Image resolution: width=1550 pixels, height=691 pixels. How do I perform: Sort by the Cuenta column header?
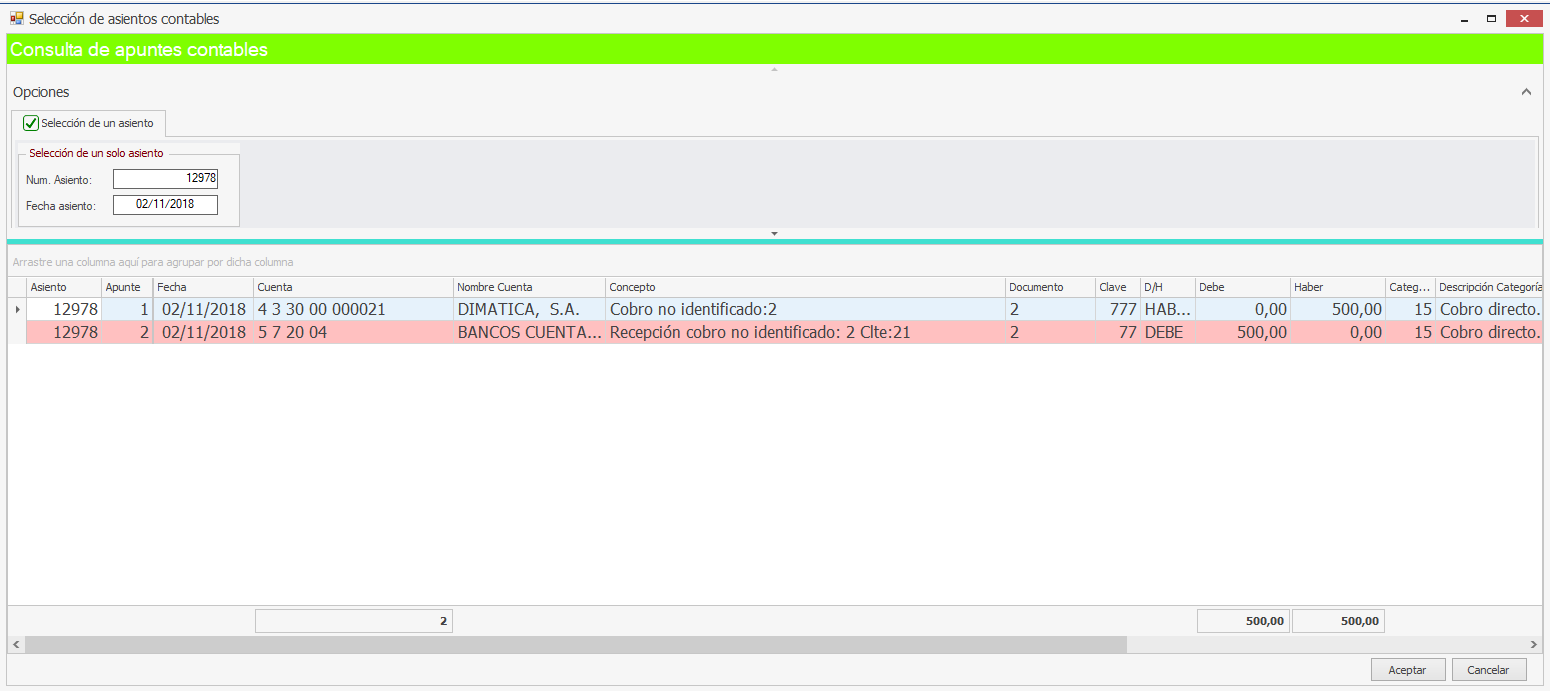point(352,287)
